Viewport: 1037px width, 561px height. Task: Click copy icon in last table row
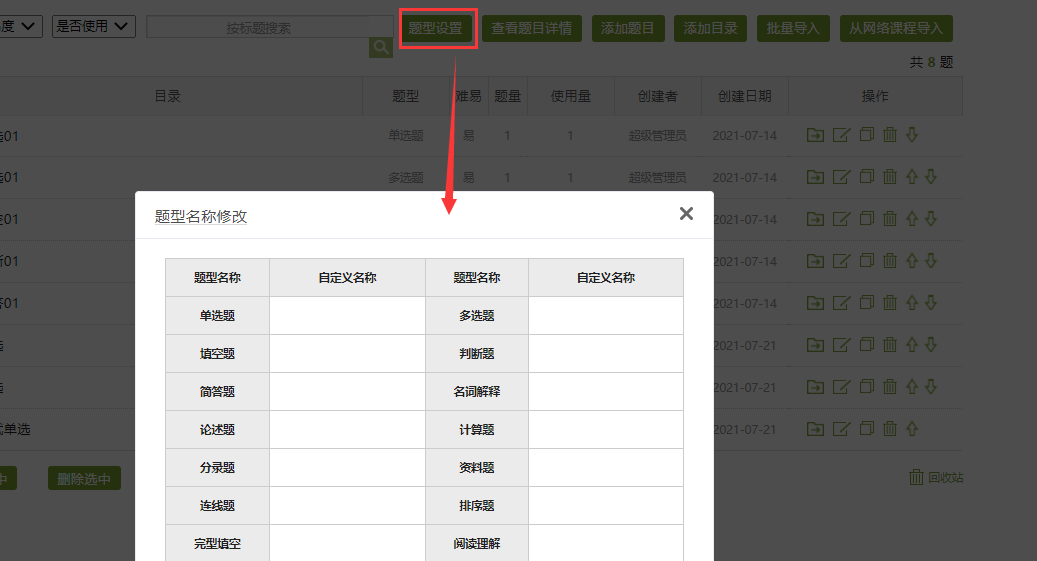tap(866, 429)
